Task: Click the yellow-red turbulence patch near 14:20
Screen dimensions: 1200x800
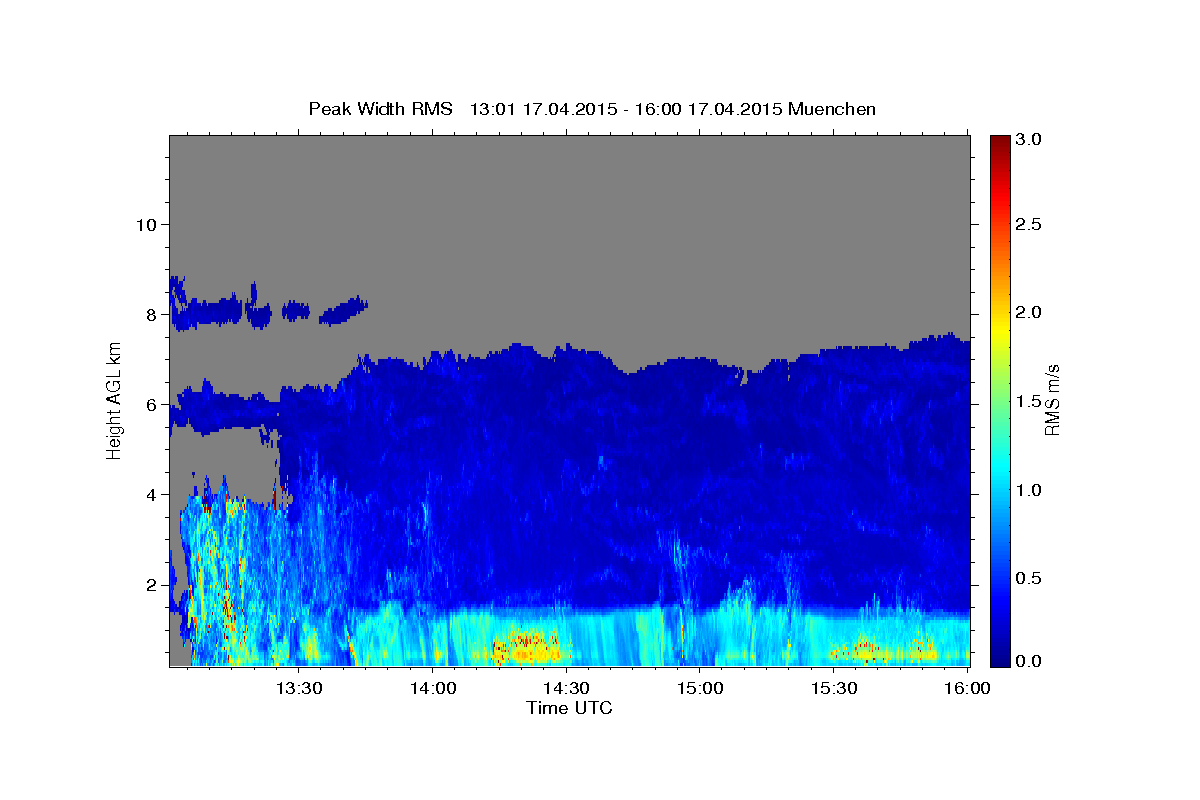Action: (527, 646)
